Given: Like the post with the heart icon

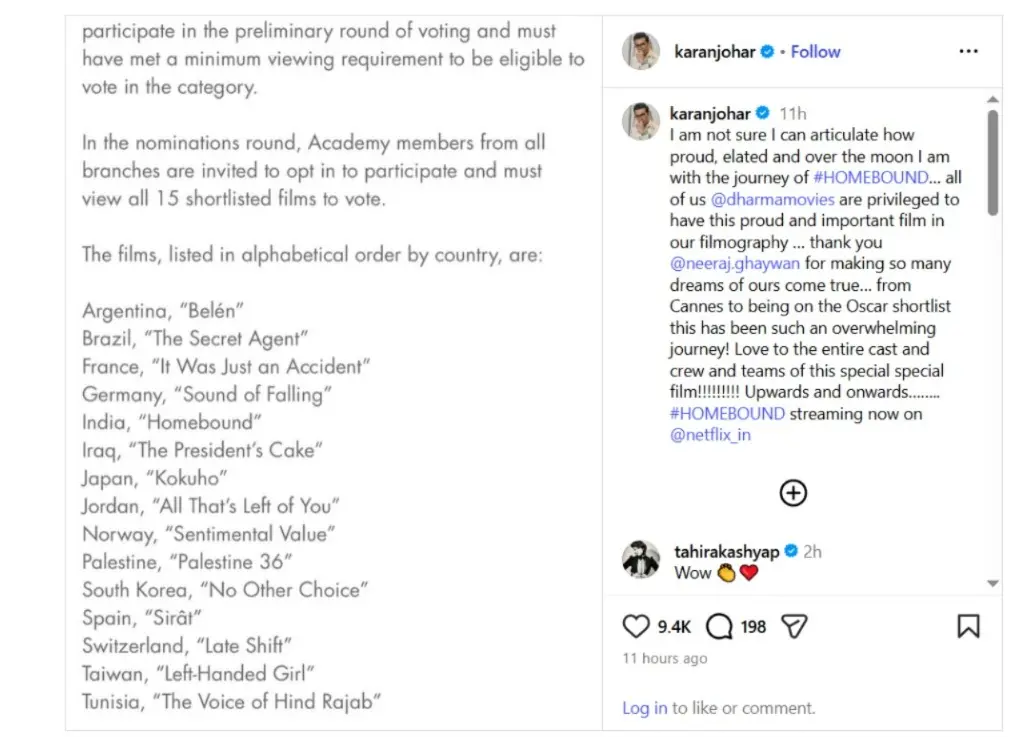Looking at the screenshot, I should 637,627.
